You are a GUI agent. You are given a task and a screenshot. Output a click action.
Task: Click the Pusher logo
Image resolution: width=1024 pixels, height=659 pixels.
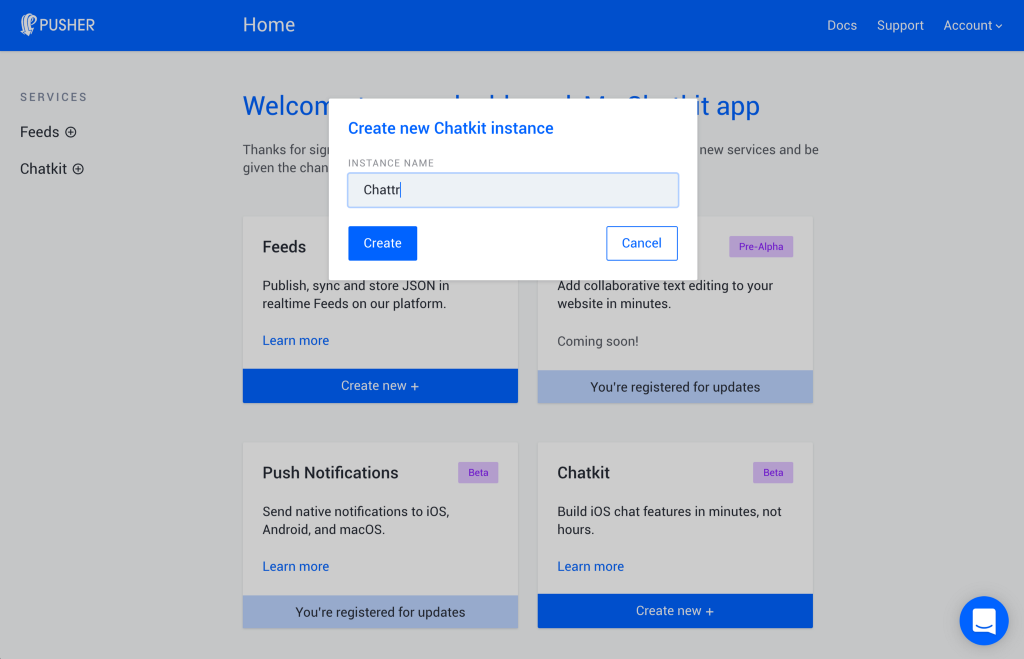(x=57, y=25)
